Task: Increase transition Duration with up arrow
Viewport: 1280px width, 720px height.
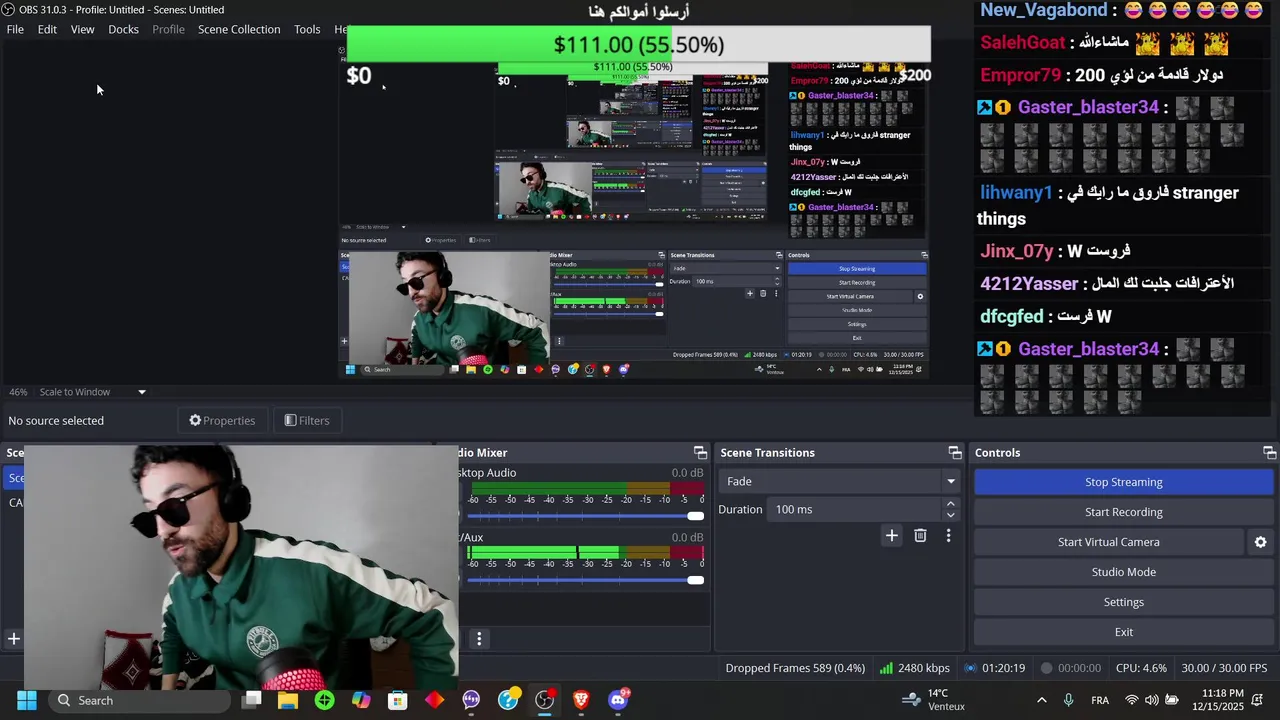Action: tap(951, 504)
